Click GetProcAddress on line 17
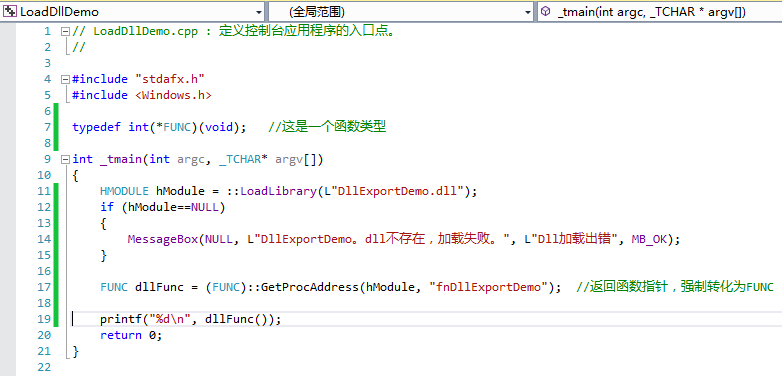 point(310,287)
